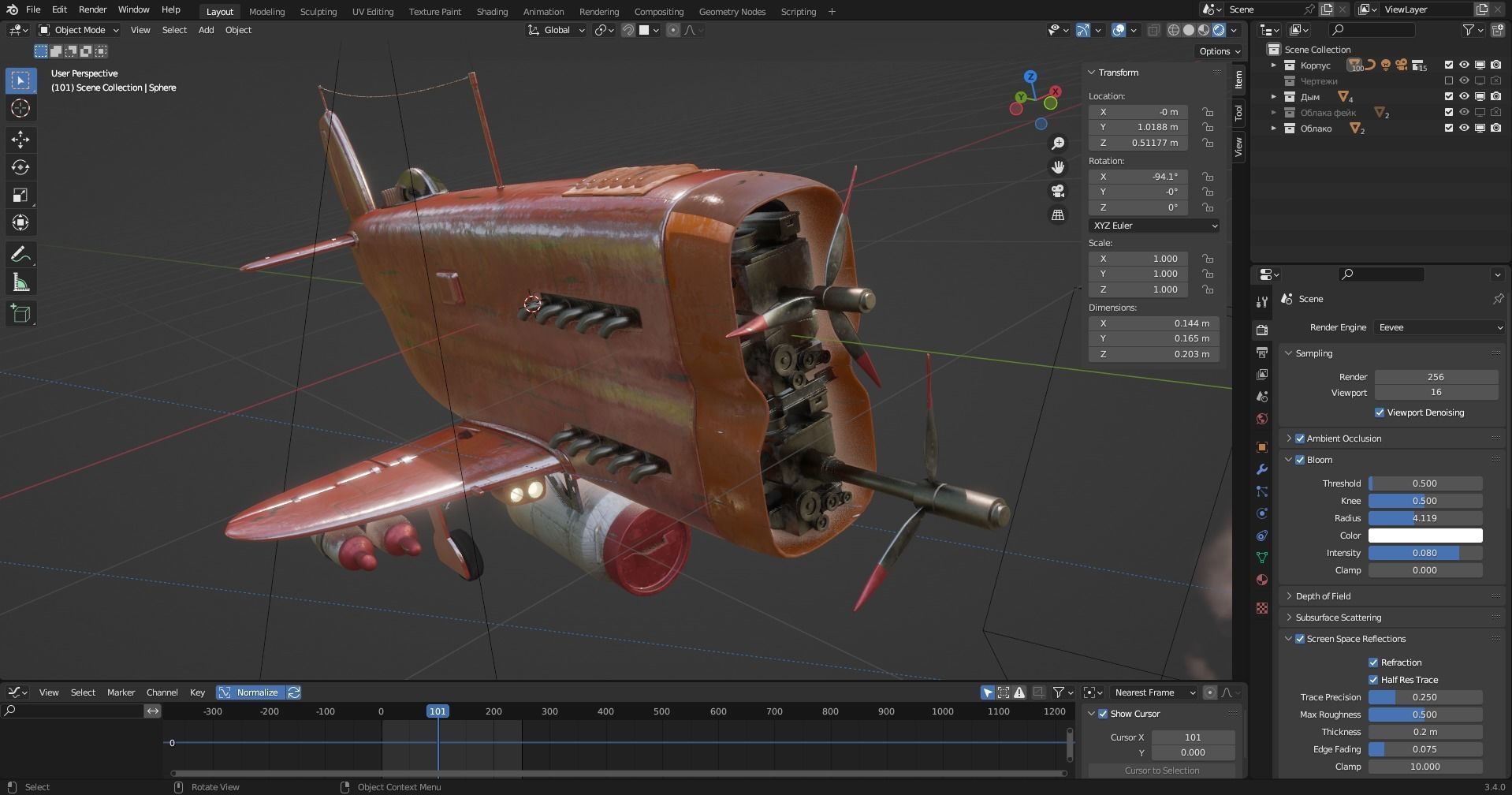The height and width of the screenshot is (795, 1512).
Task: Click the Bloom Color white swatch
Action: tap(1425, 536)
